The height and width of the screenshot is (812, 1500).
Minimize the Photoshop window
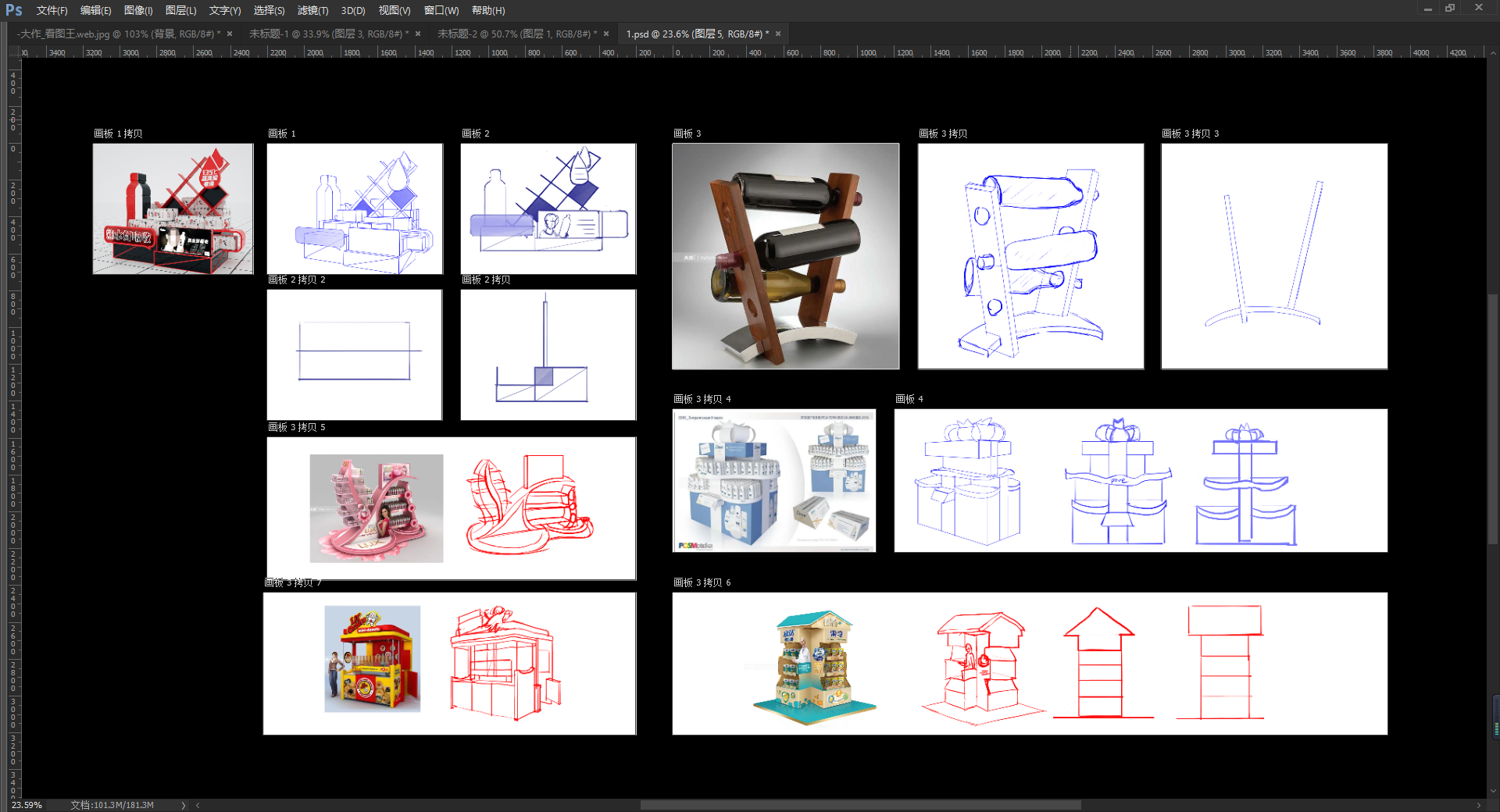coord(1427,8)
